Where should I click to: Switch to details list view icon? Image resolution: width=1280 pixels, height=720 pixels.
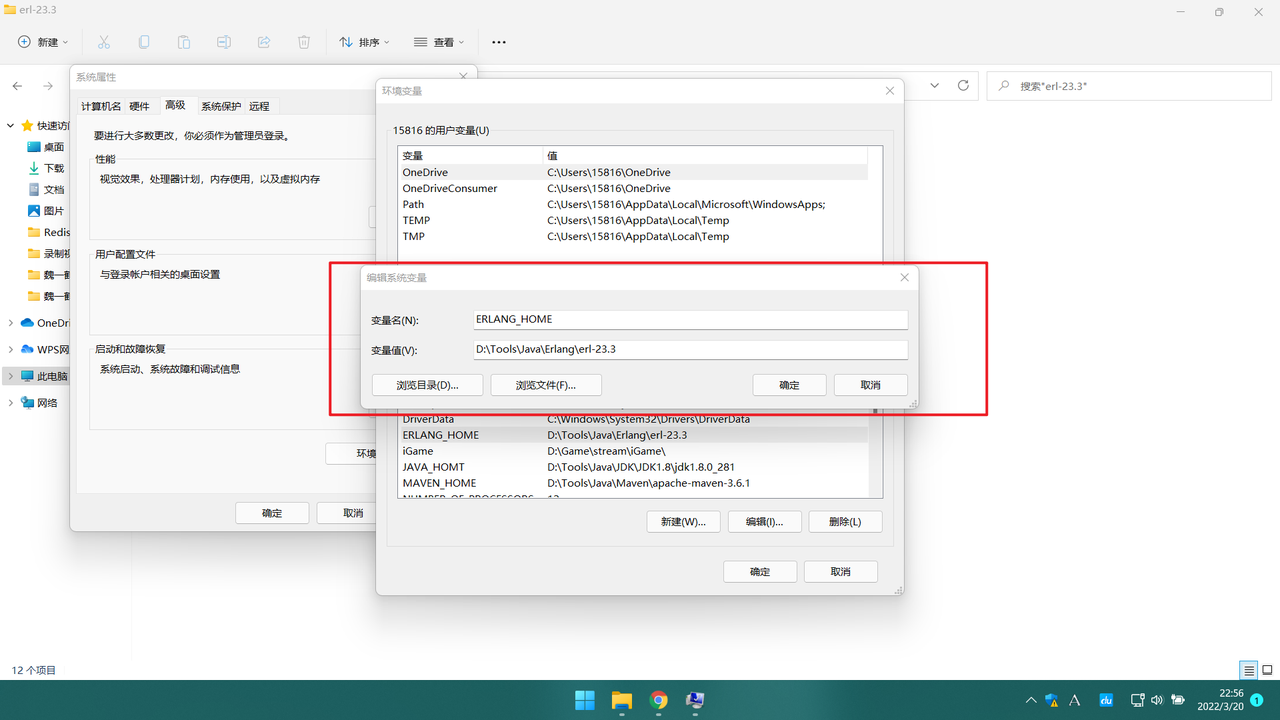(1249, 670)
